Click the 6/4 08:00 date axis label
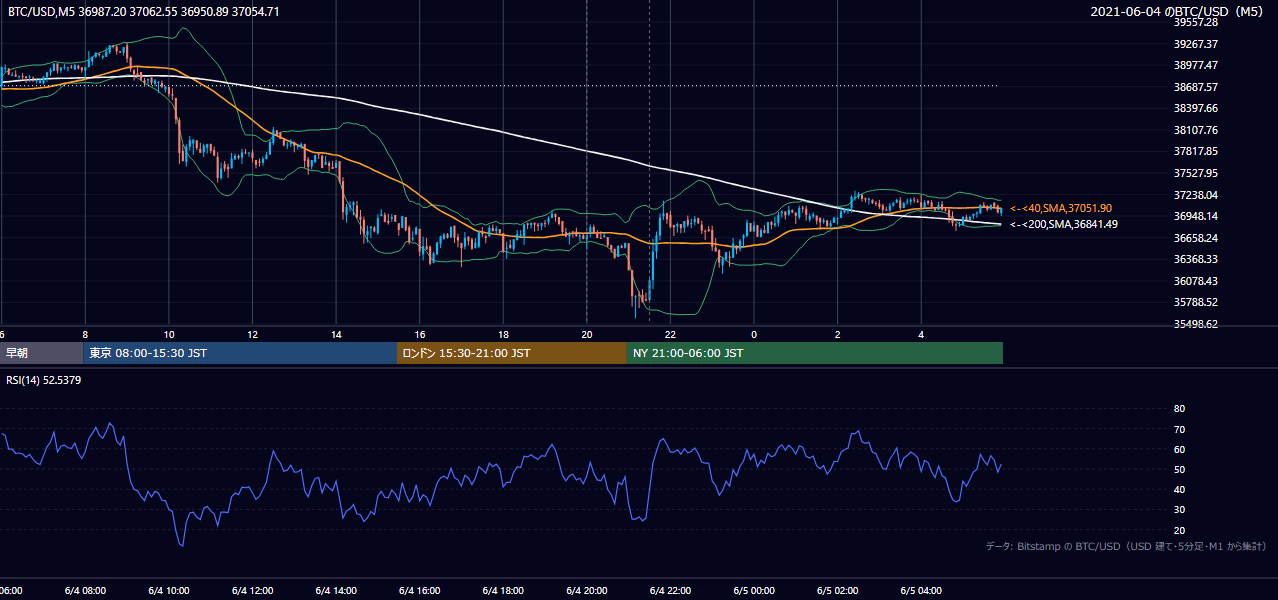 85,591
